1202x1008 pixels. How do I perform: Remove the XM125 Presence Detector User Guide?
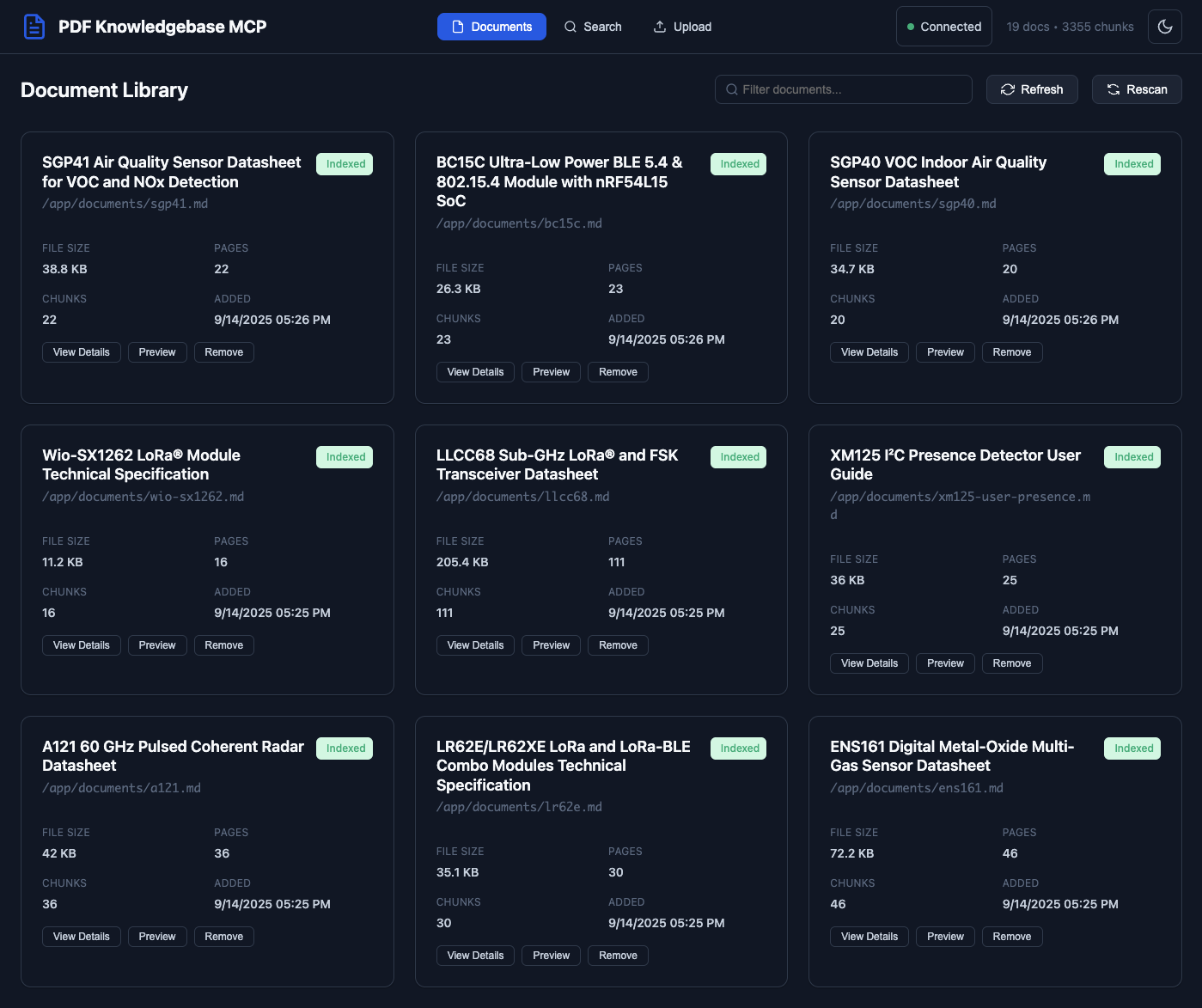(x=1011, y=663)
